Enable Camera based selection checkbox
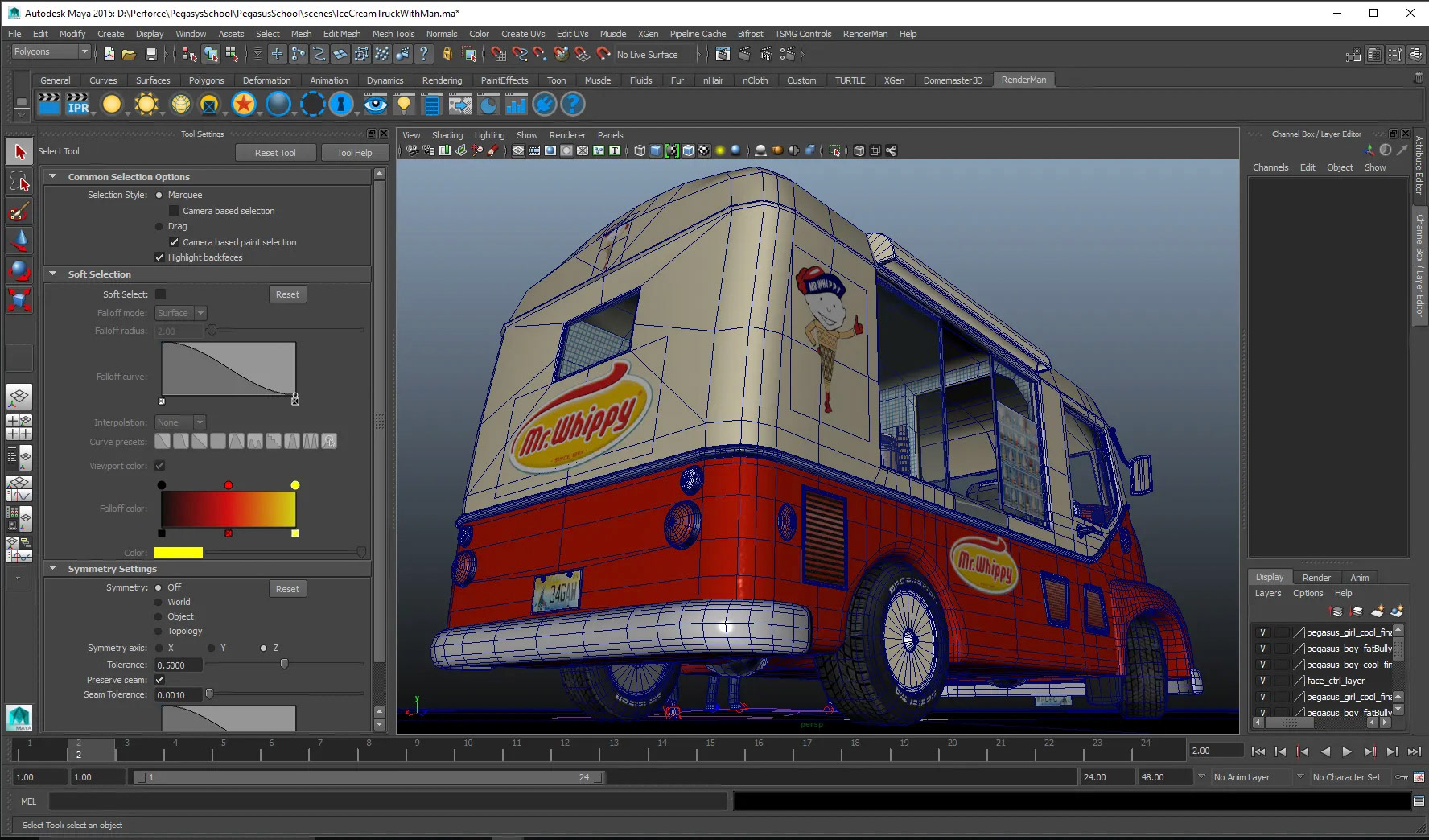The height and width of the screenshot is (840, 1429). tap(174, 211)
